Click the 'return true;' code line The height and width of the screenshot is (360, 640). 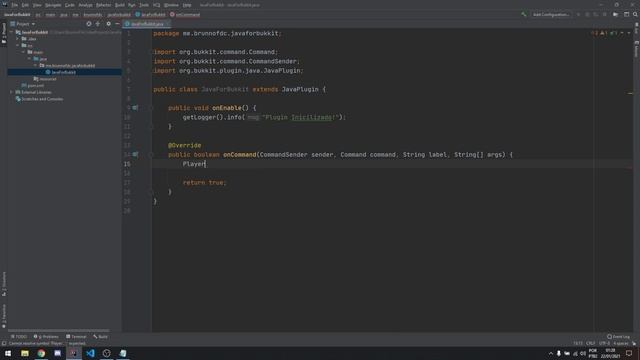[x=204, y=183]
